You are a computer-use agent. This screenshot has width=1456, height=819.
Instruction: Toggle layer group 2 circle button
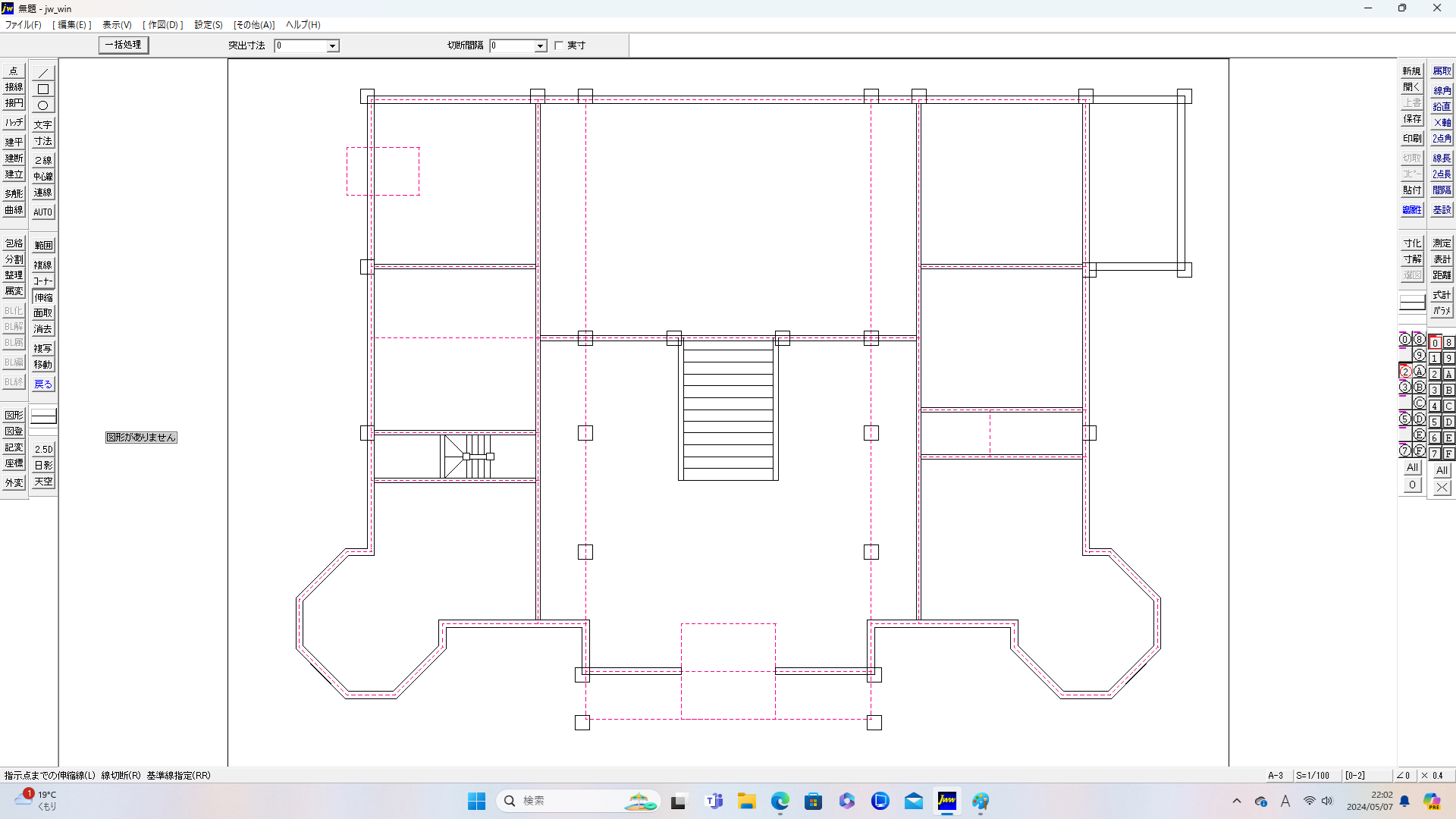pos(1405,372)
